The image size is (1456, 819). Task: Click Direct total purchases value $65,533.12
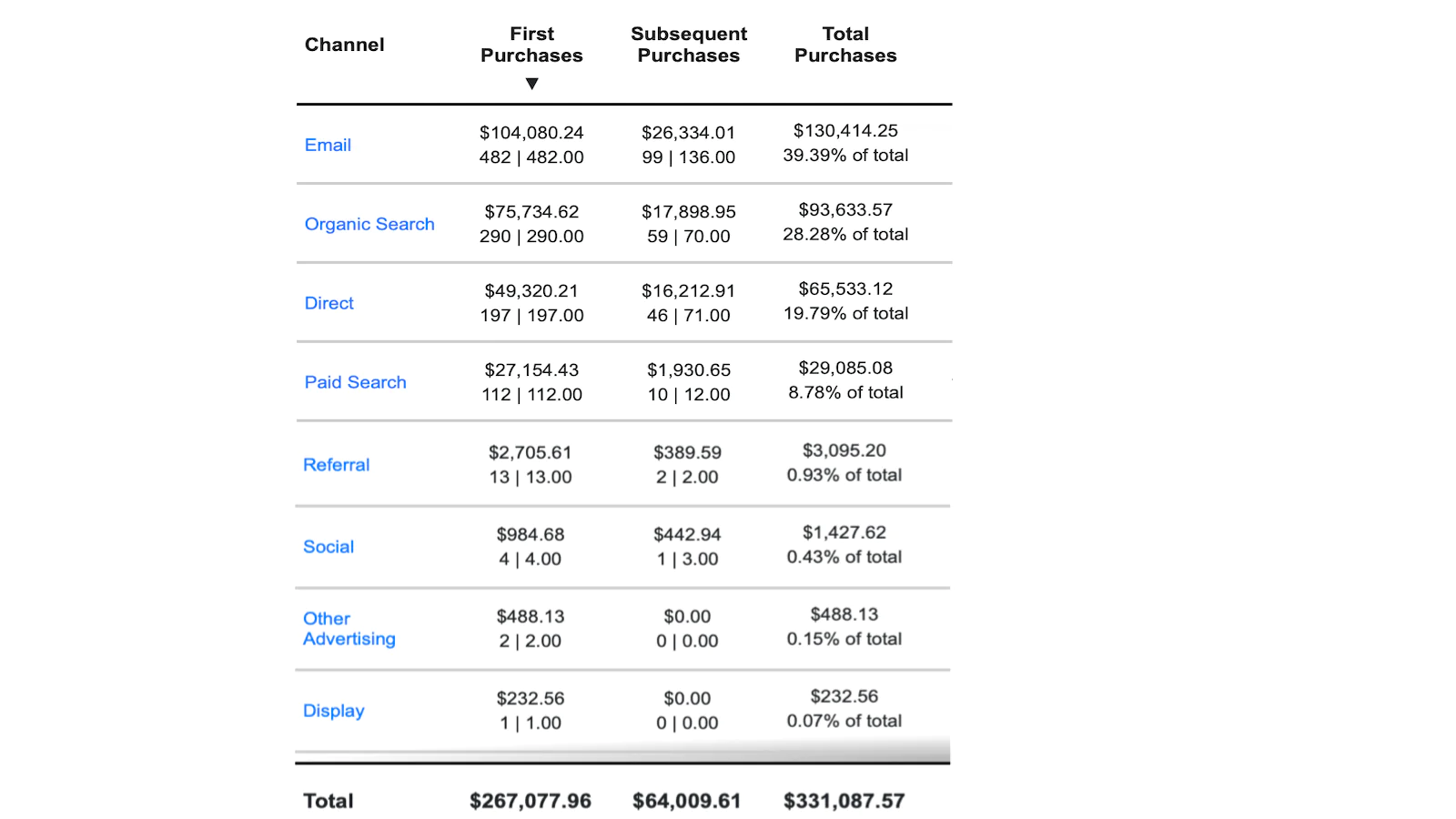pyautogui.click(x=845, y=289)
